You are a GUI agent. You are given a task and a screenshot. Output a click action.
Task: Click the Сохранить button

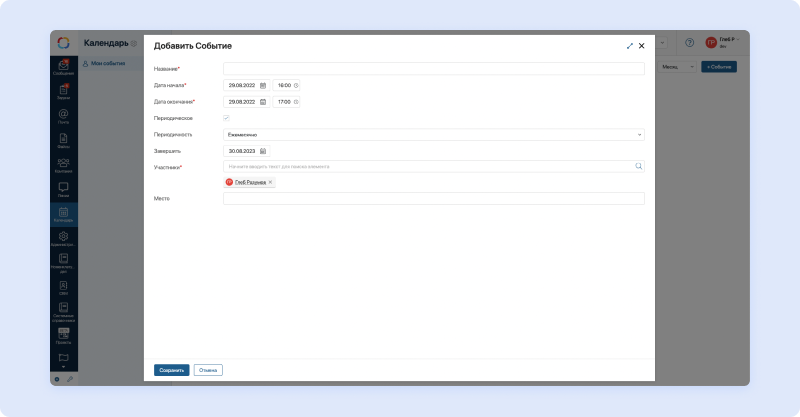coord(171,370)
